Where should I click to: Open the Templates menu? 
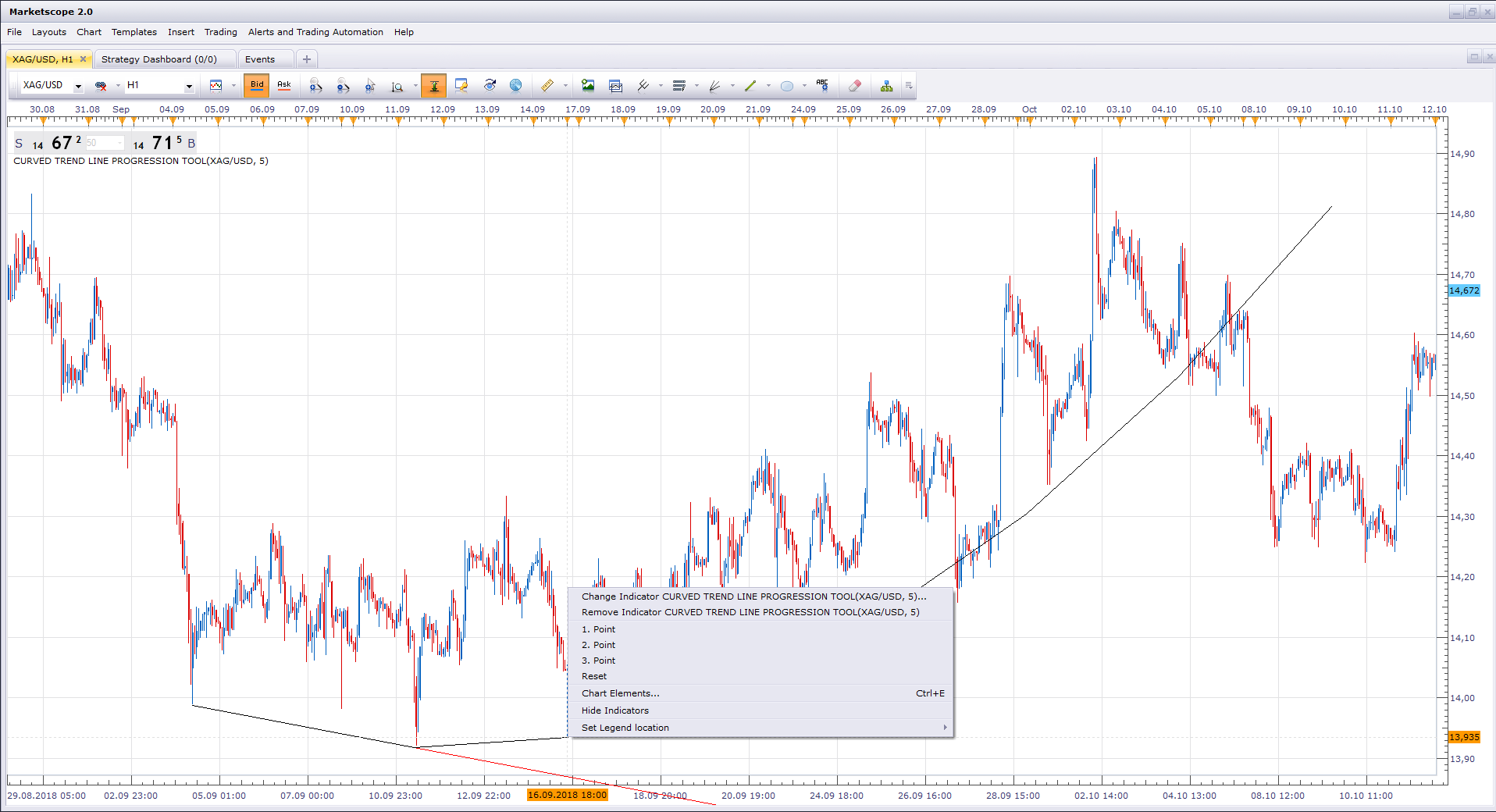coord(134,32)
